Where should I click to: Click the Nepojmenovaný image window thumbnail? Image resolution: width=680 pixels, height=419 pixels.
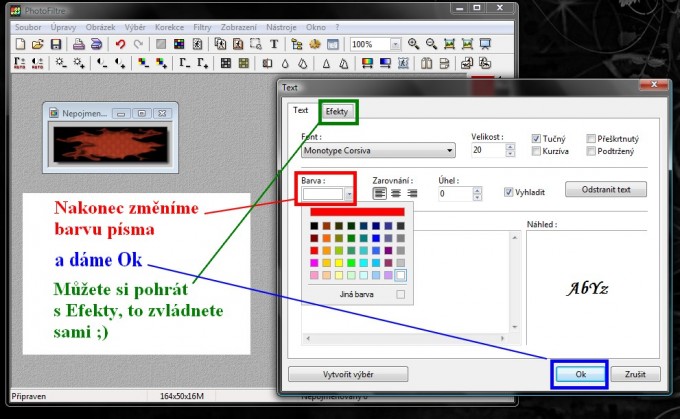[110, 144]
